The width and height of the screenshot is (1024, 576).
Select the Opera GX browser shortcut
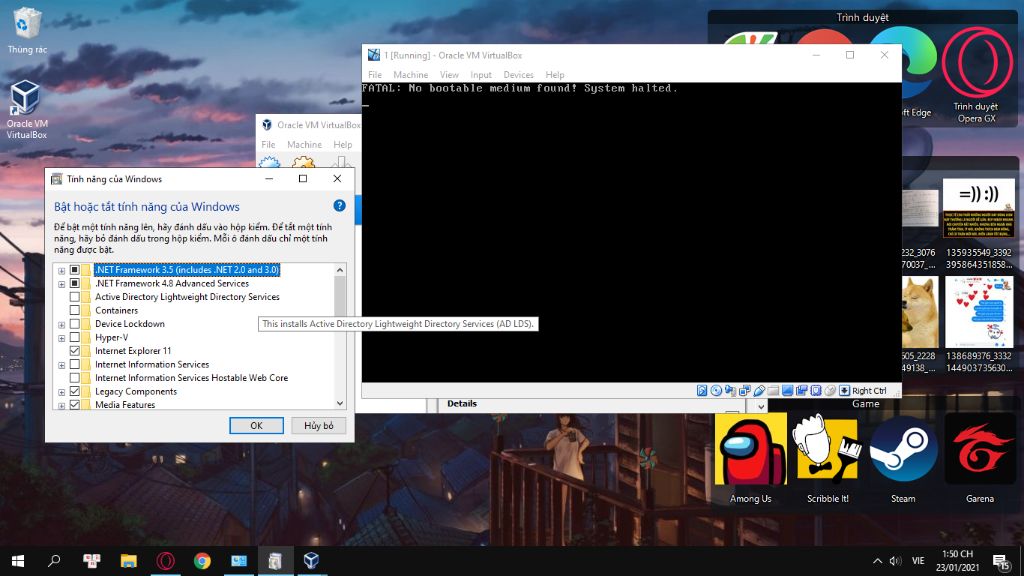tap(976, 75)
